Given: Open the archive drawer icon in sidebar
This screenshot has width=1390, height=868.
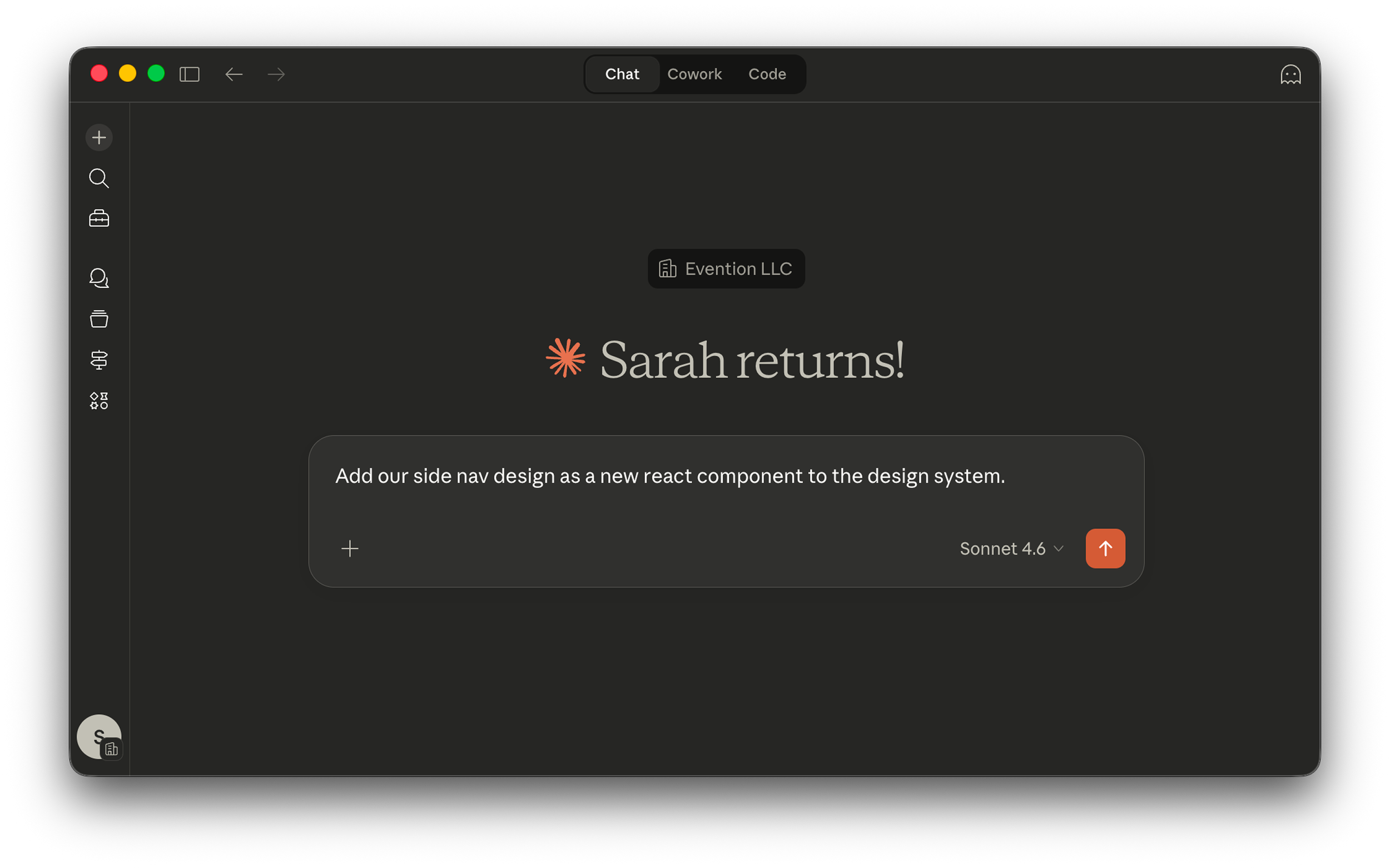Looking at the screenshot, I should tap(99, 318).
